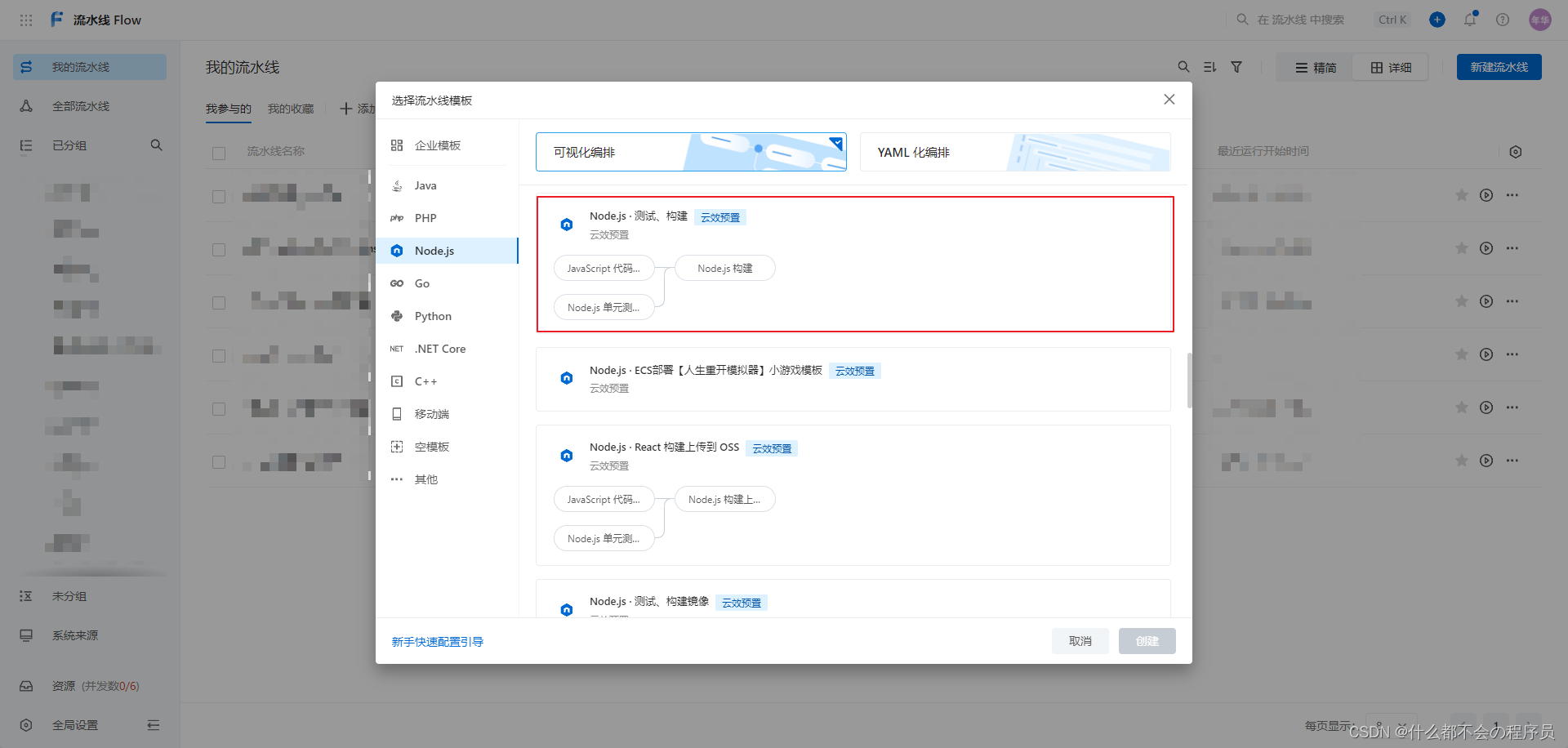Select the 移动端 template category

(x=448, y=414)
